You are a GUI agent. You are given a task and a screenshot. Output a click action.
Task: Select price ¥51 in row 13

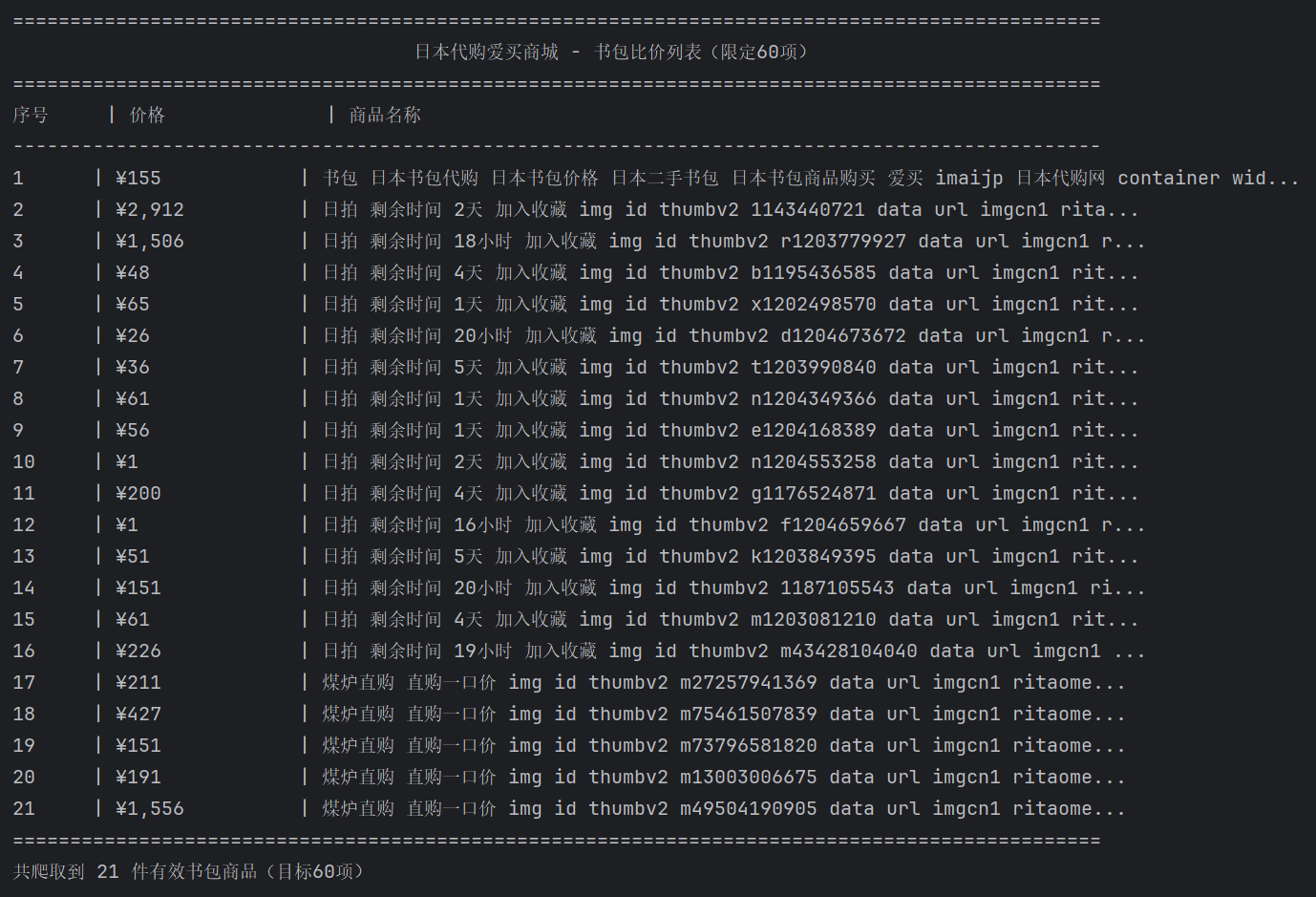(133, 556)
